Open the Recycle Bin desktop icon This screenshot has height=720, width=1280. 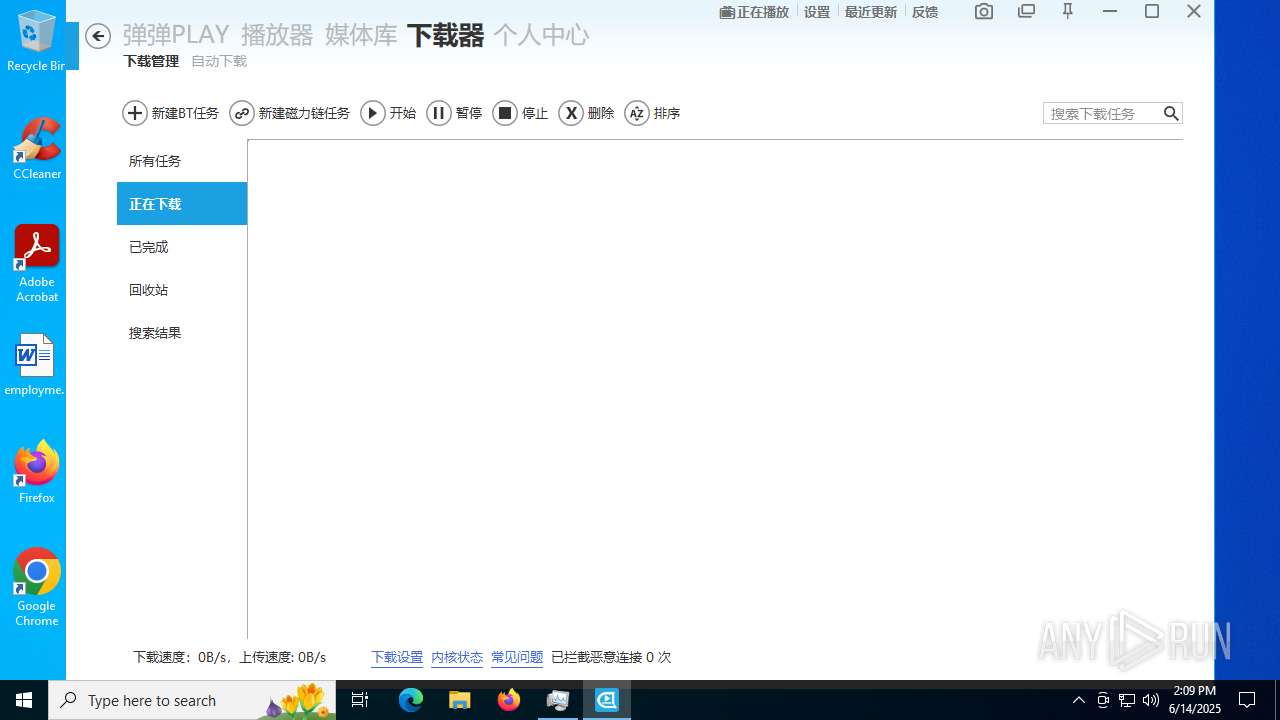point(37,41)
